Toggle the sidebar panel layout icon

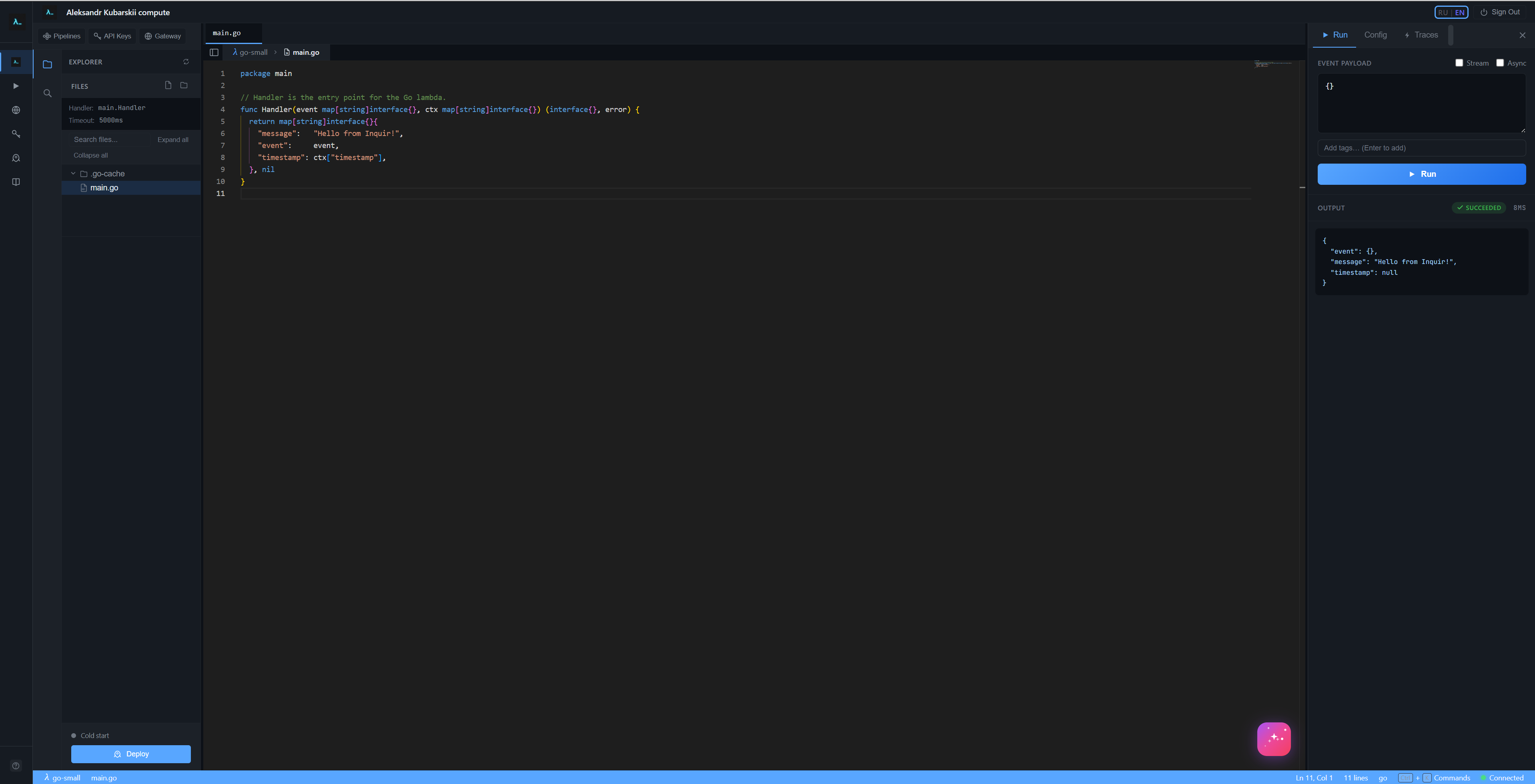coord(214,52)
